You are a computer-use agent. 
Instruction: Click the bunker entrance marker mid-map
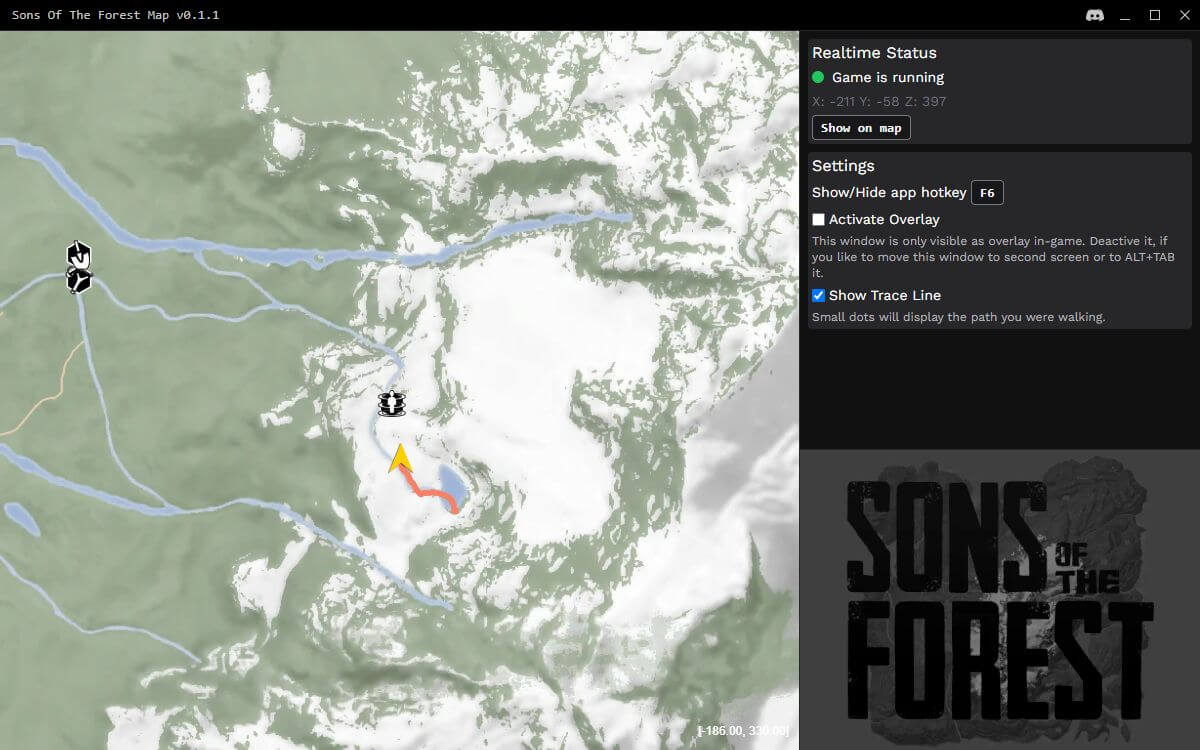(x=390, y=403)
